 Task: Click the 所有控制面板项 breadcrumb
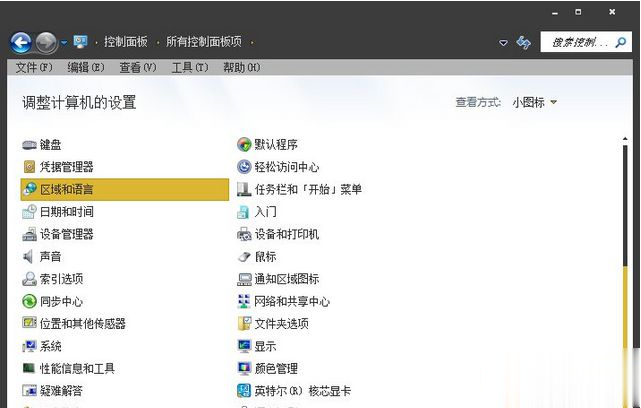[x=204, y=42]
